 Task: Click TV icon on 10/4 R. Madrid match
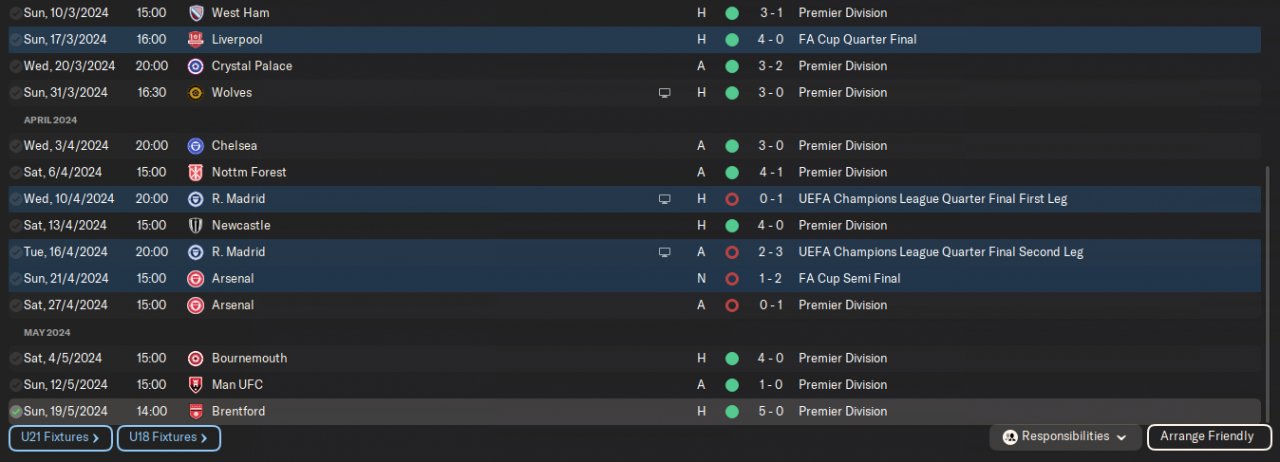click(664, 199)
